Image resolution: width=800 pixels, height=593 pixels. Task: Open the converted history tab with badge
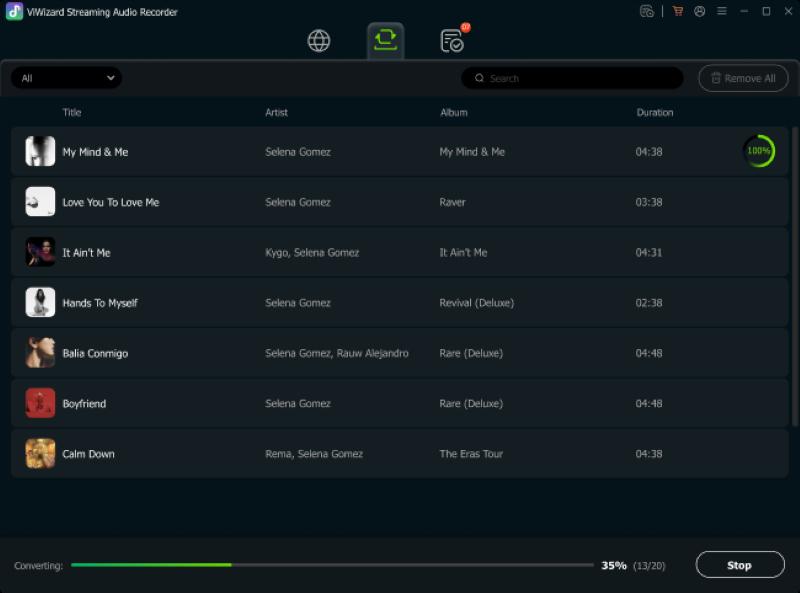click(452, 41)
